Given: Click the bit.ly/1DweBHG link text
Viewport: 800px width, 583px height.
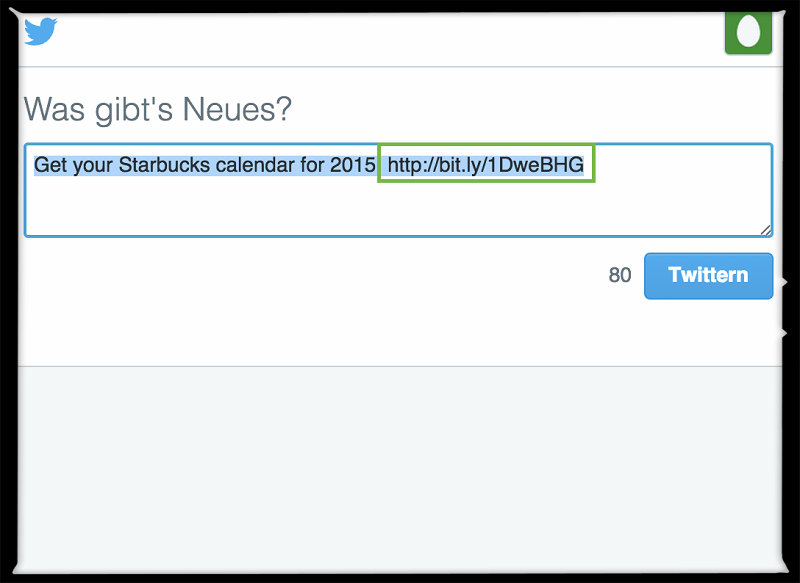Looking at the screenshot, I should [485, 165].
